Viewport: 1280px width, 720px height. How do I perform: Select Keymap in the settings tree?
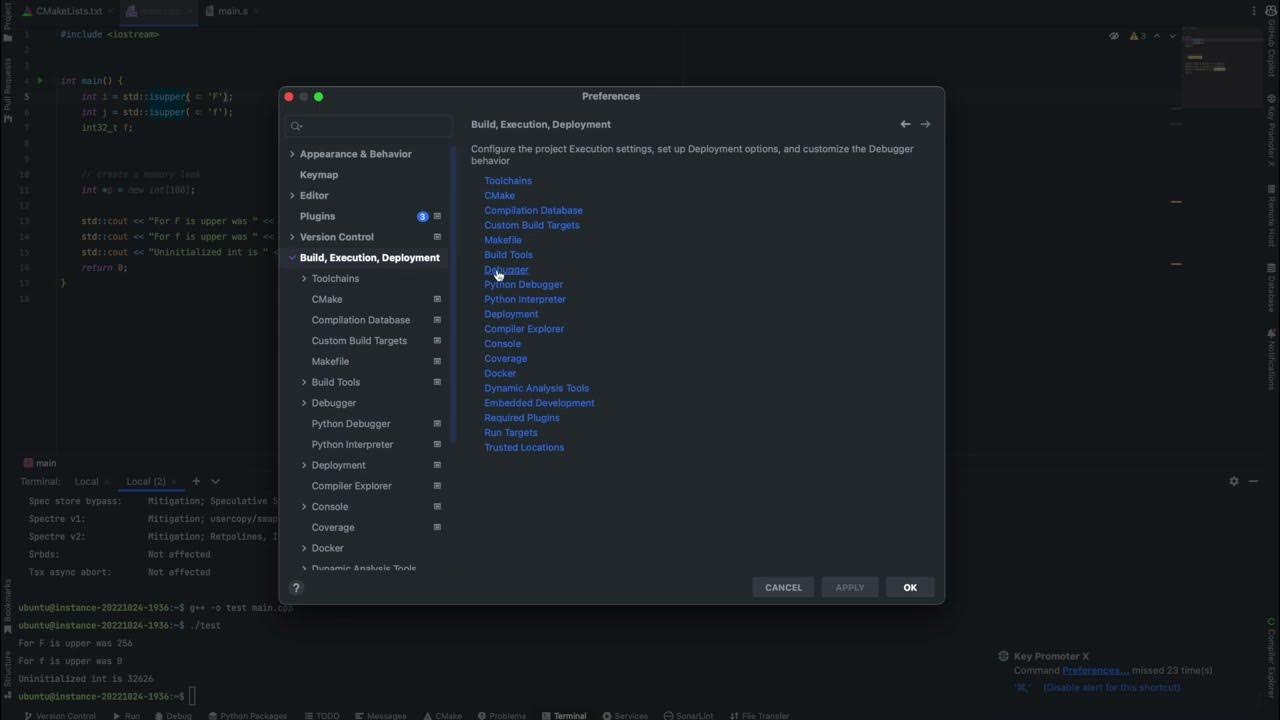tap(319, 175)
